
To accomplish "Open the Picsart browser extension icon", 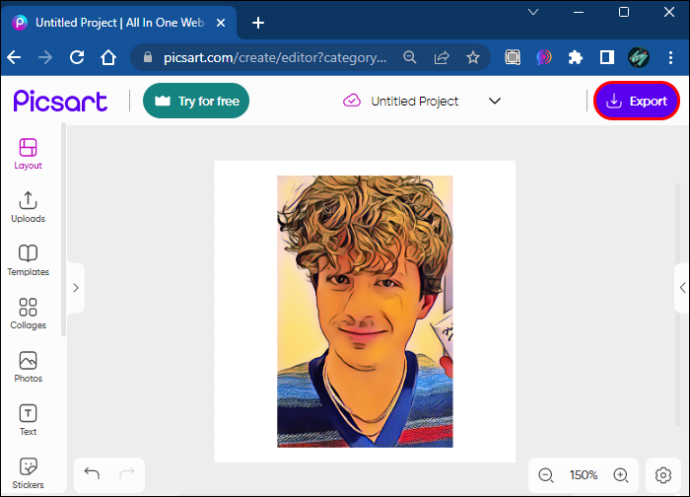I will coord(544,57).
